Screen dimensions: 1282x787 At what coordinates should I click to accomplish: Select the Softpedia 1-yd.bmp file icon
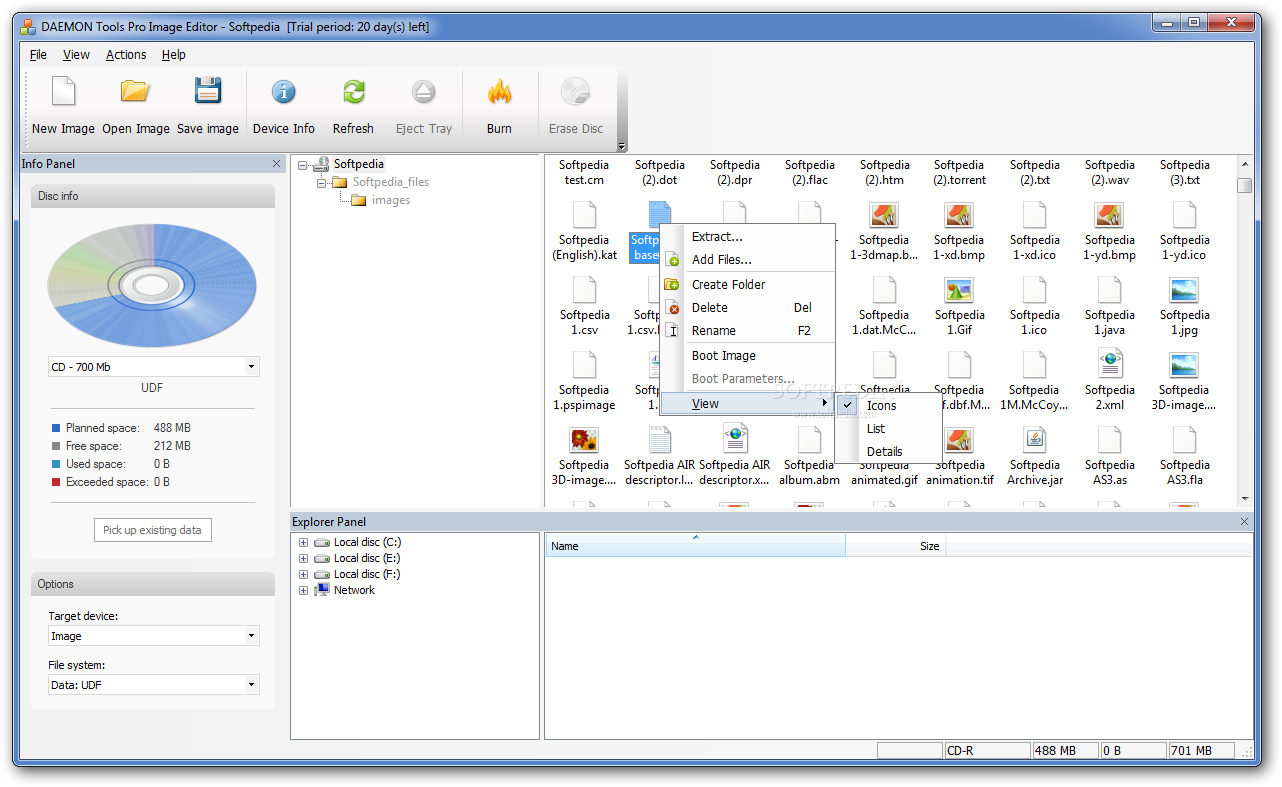1109,215
